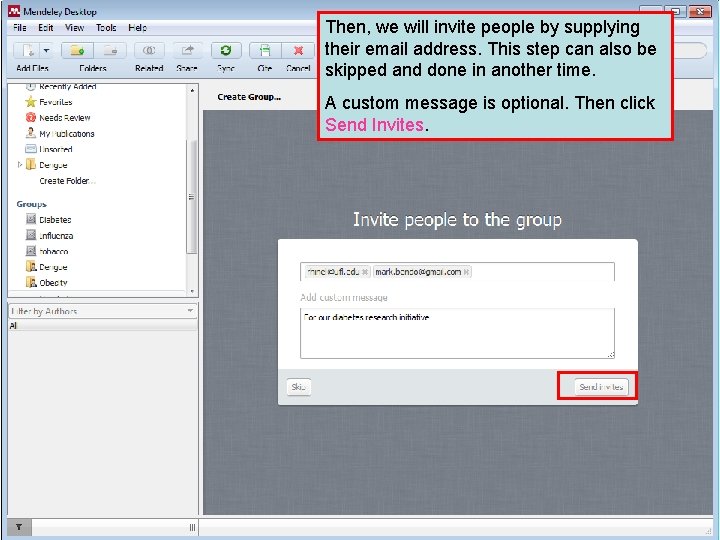Click the red Cancel toolbar icon
The height and width of the screenshot is (540, 720).
(298, 50)
